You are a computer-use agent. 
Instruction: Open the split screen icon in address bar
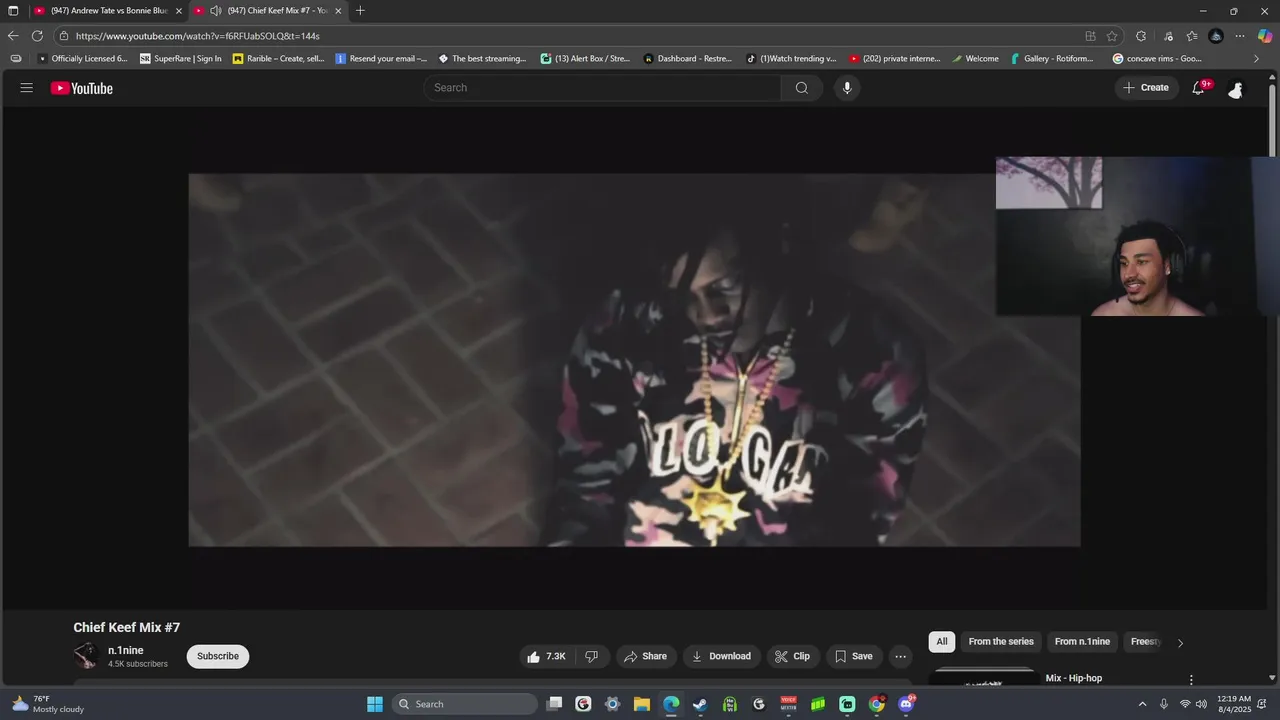(x=1090, y=36)
